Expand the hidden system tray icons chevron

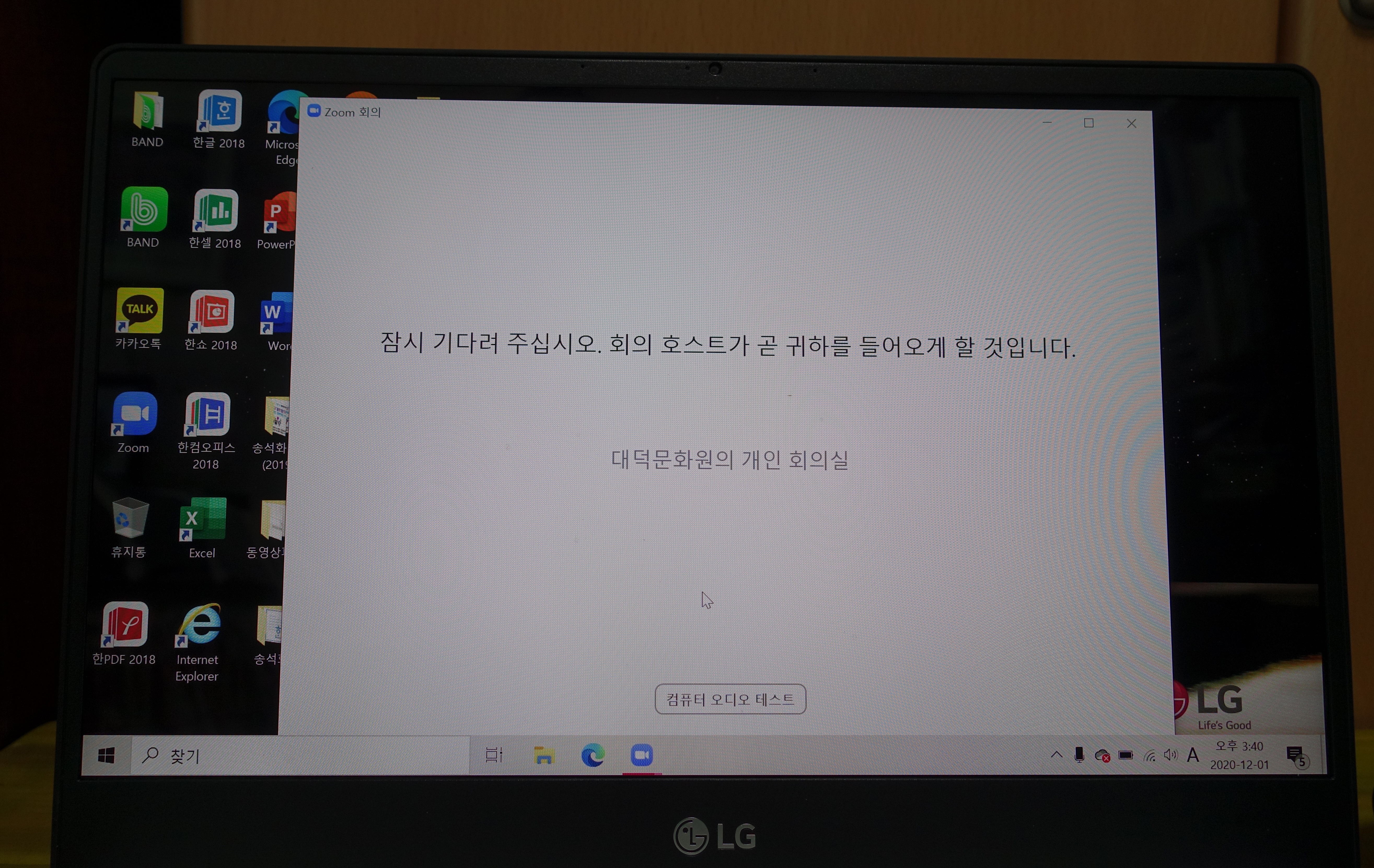click(1056, 755)
